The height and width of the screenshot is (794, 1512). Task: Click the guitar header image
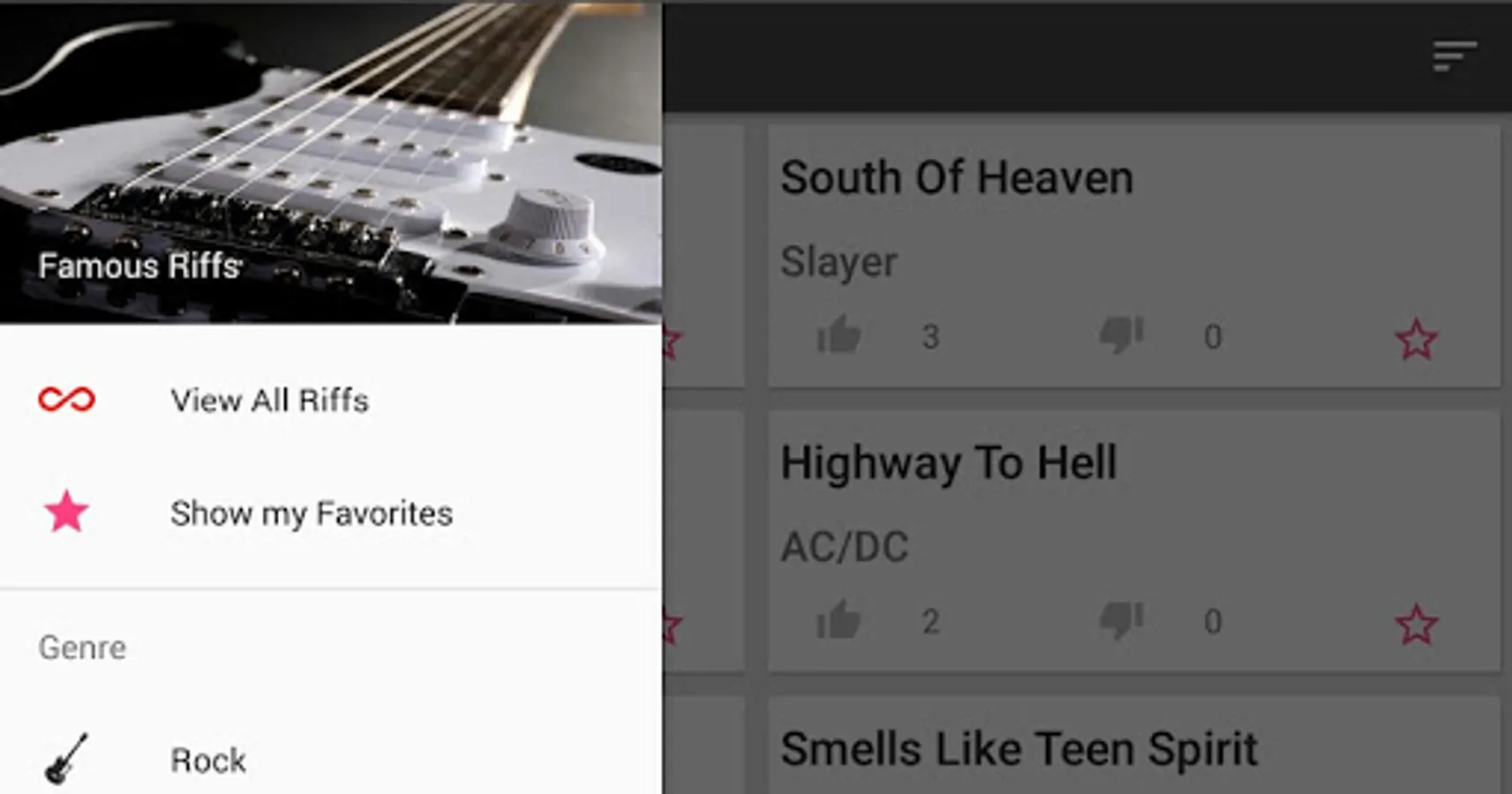pos(331,162)
